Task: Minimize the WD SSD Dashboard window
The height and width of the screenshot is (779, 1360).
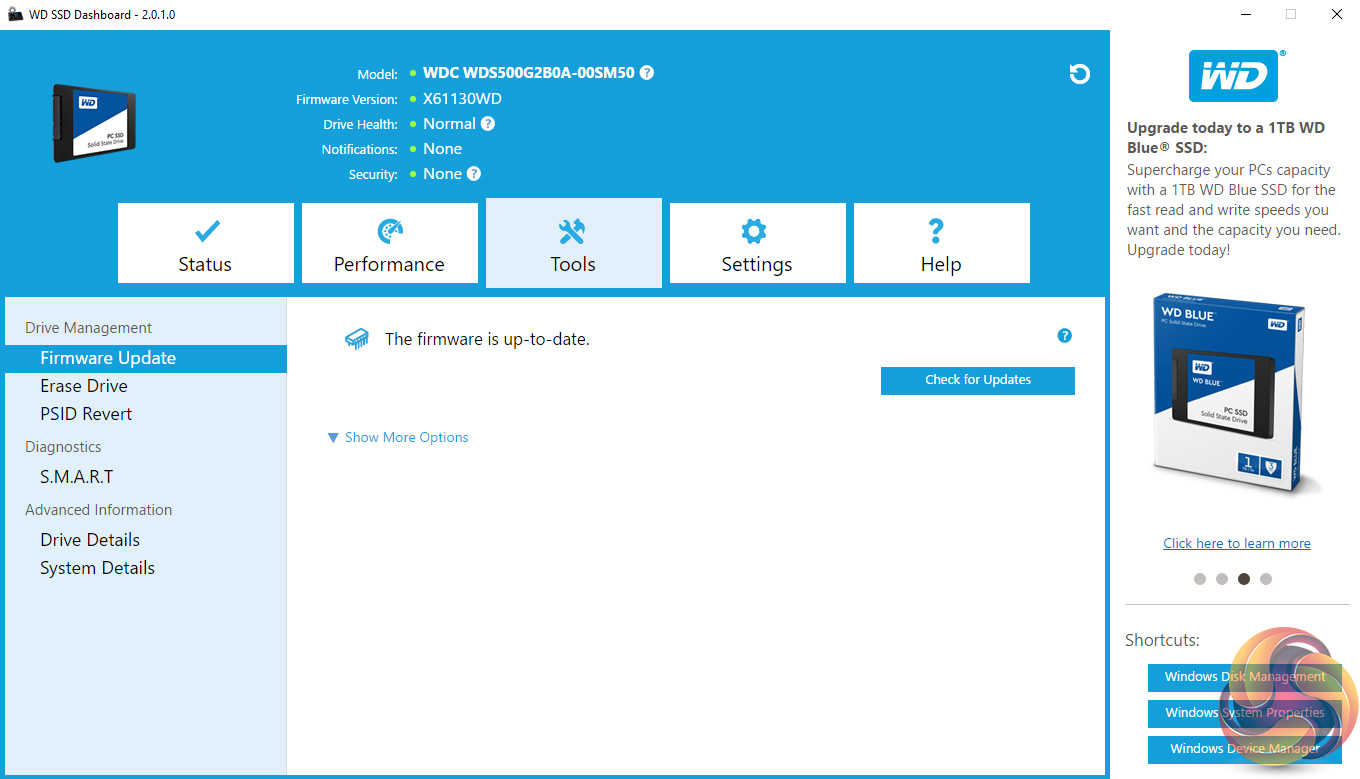Action: [1246, 15]
